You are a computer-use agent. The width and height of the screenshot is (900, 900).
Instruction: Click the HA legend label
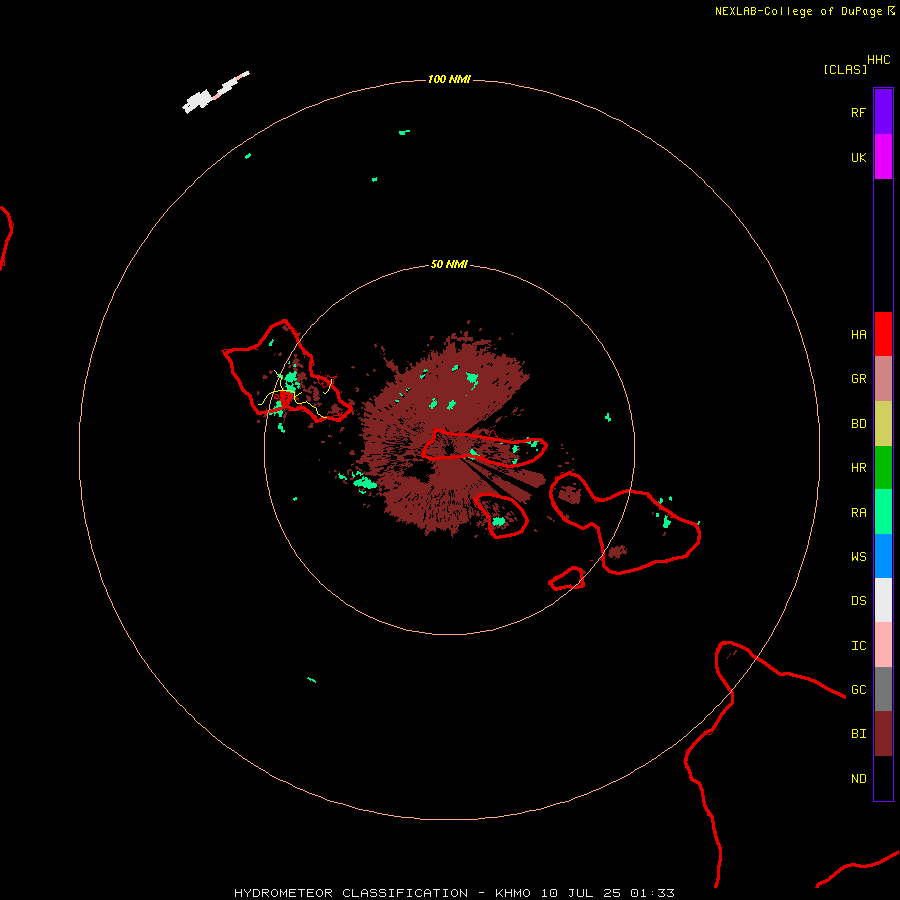click(x=858, y=334)
